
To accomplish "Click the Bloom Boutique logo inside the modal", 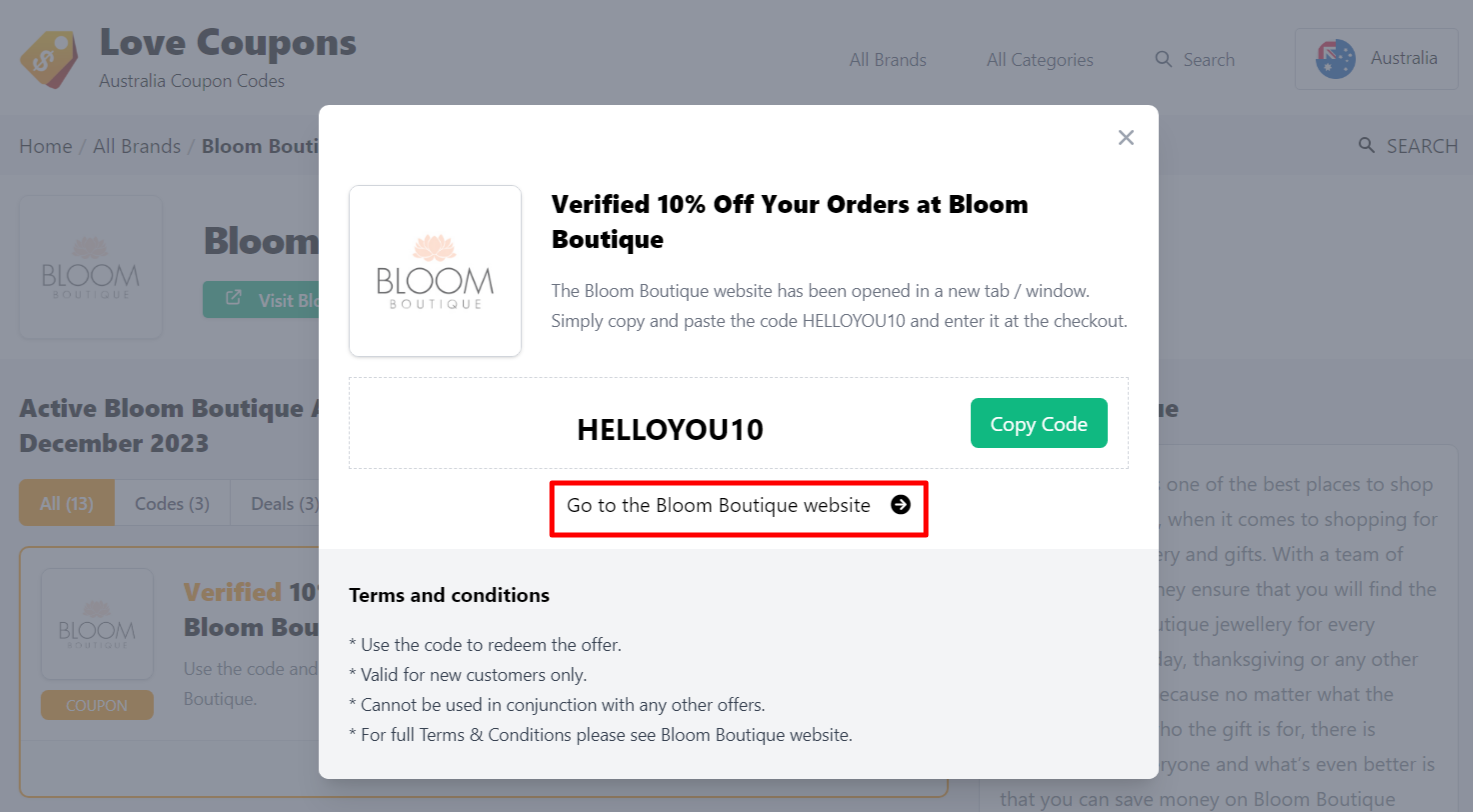I will pos(435,270).
